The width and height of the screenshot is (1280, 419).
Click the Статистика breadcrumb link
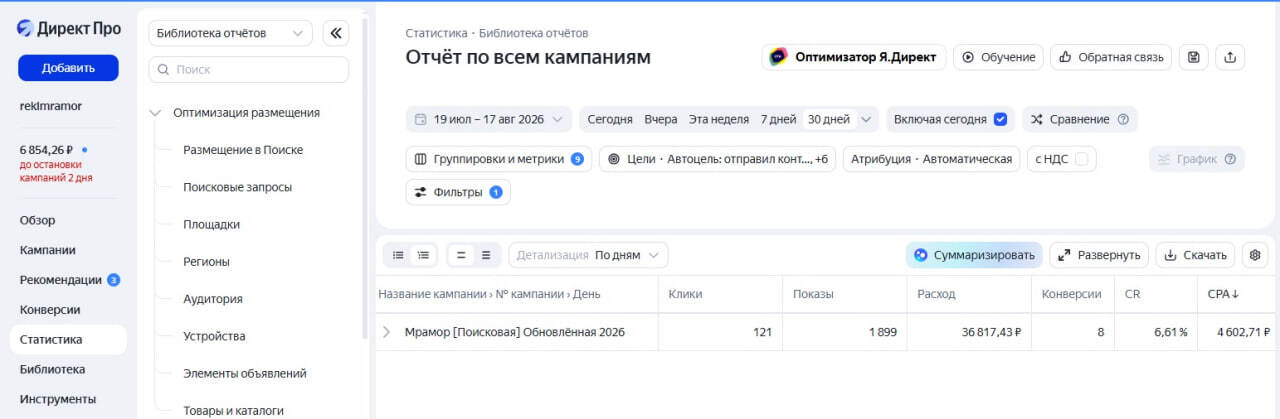click(x=437, y=33)
